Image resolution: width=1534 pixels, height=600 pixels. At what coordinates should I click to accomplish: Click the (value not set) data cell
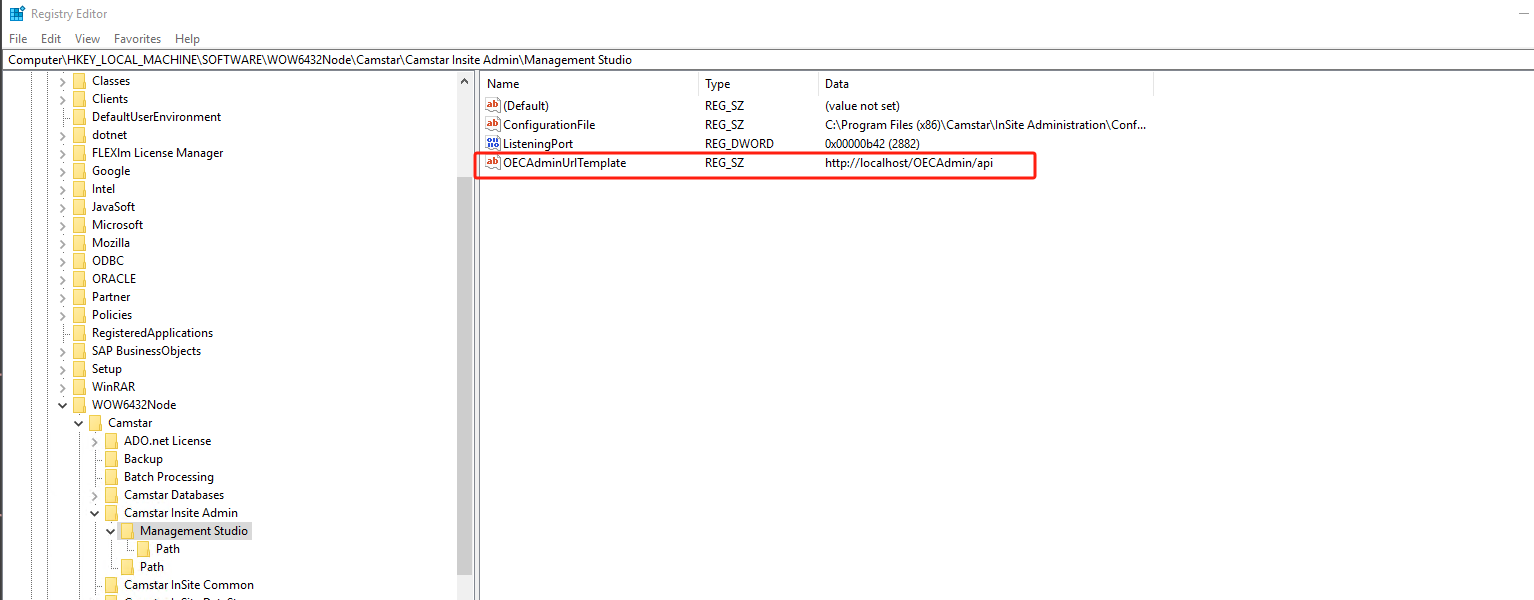pyautogui.click(x=862, y=105)
